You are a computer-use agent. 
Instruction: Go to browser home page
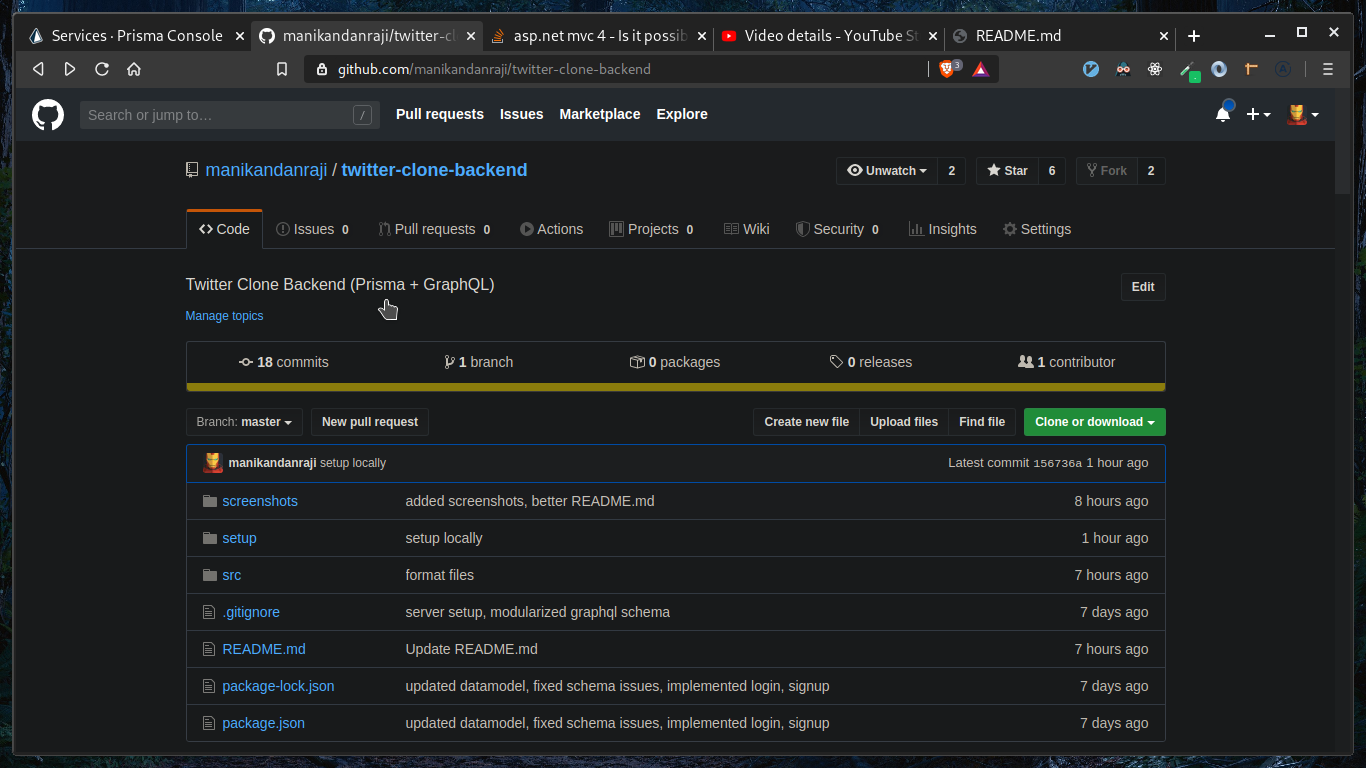(x=134, y=69)
